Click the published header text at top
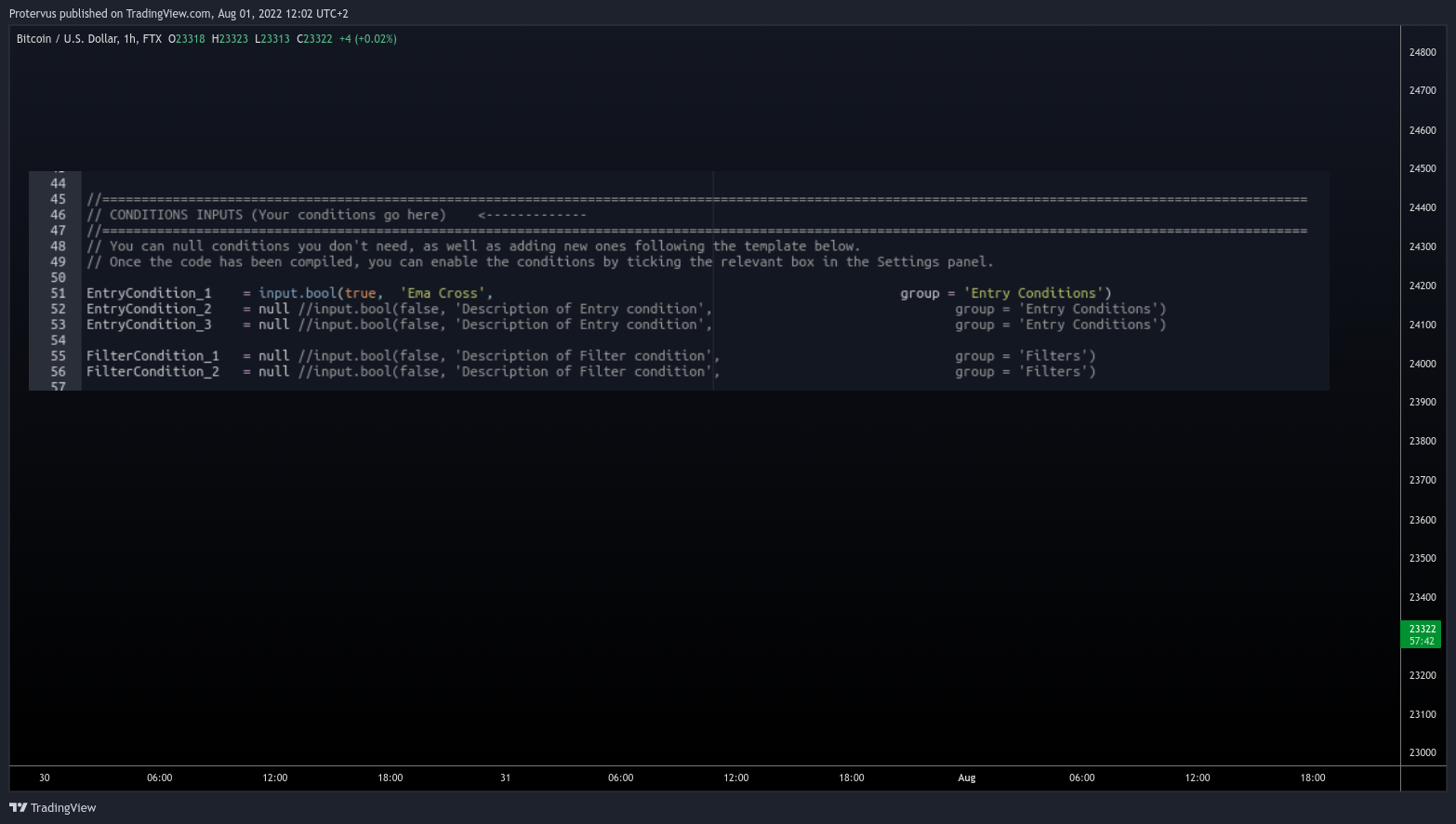 click(x=179, y=14)
